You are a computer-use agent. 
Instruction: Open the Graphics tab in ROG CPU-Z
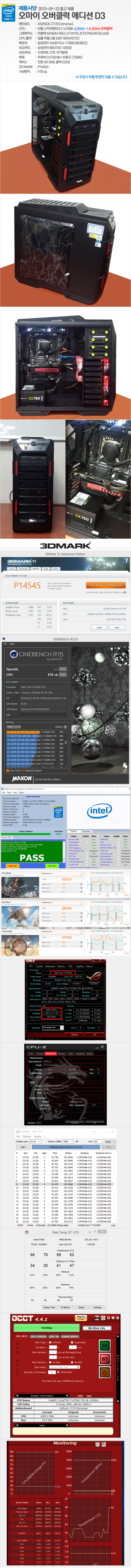pyautogui.click(x=79, y=966)
